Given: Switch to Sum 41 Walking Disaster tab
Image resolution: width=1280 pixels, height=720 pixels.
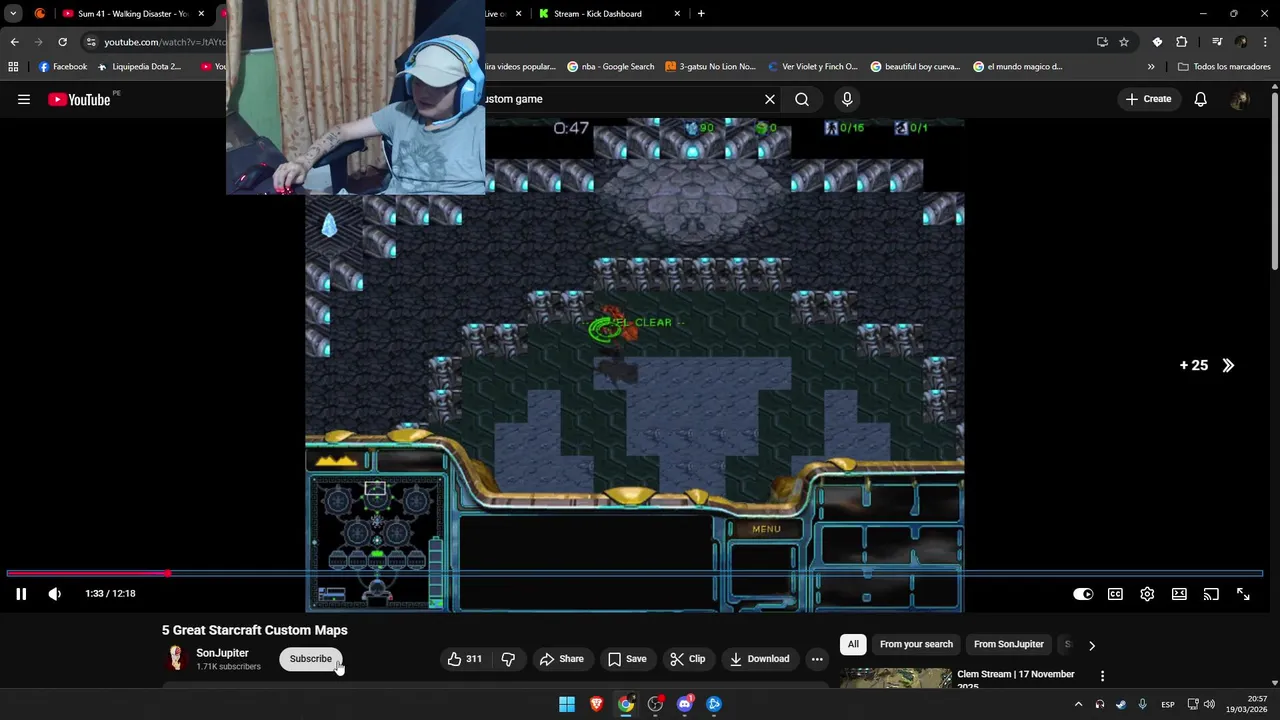Looking at the screenshot, I should coord(132,14).
